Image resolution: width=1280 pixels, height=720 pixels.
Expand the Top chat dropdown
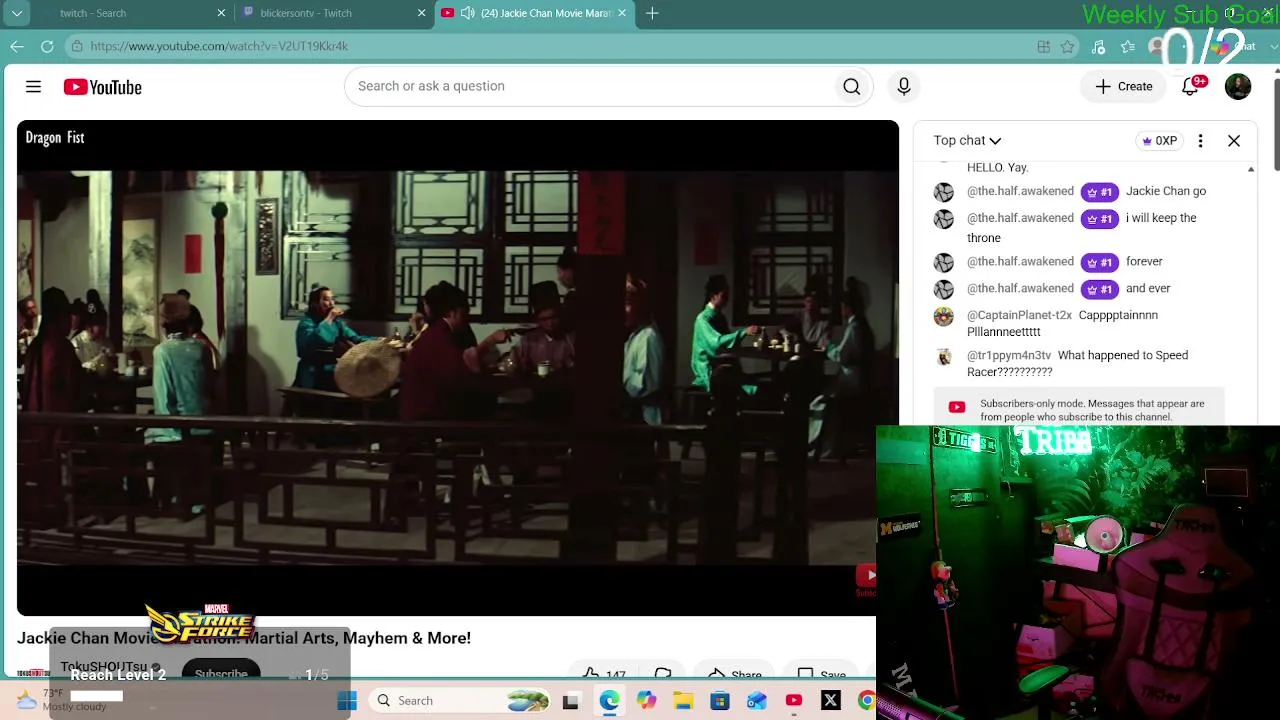coord(967,141)
